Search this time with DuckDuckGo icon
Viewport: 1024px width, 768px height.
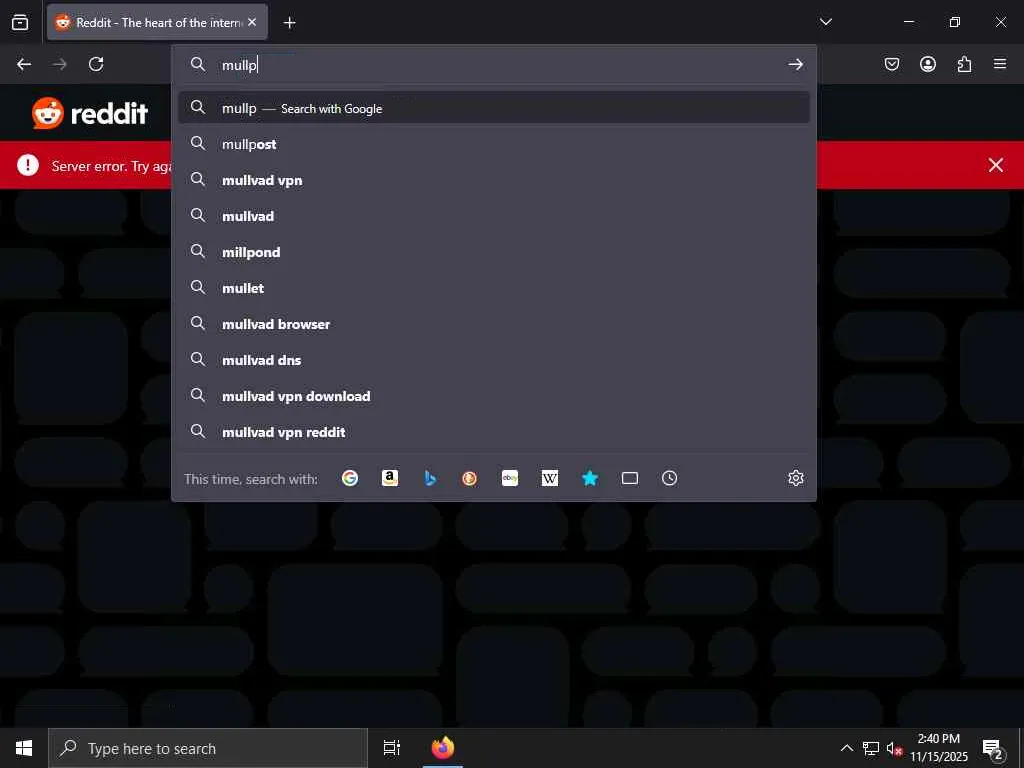[470, 478]
